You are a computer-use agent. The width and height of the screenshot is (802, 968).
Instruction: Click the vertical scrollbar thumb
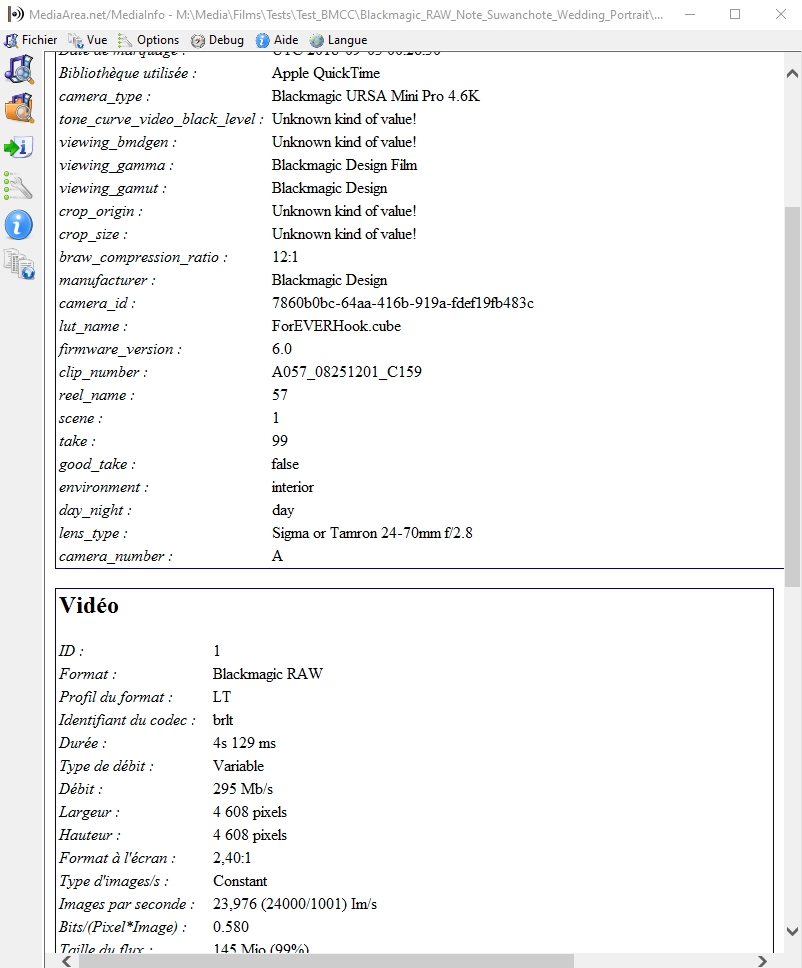tap(793, 397)
